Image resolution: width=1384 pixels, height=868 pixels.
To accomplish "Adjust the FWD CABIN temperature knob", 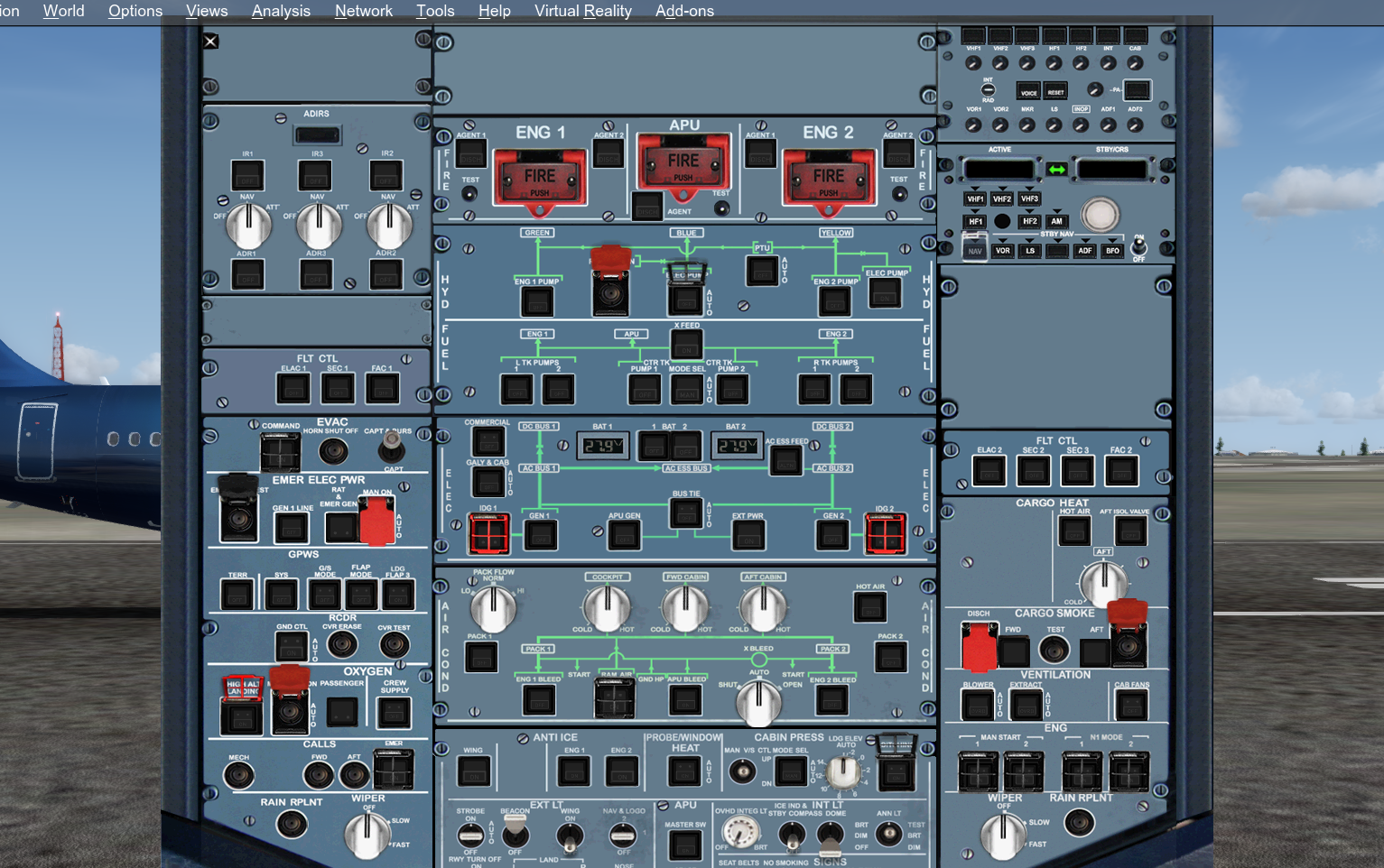I will point(685,608).
